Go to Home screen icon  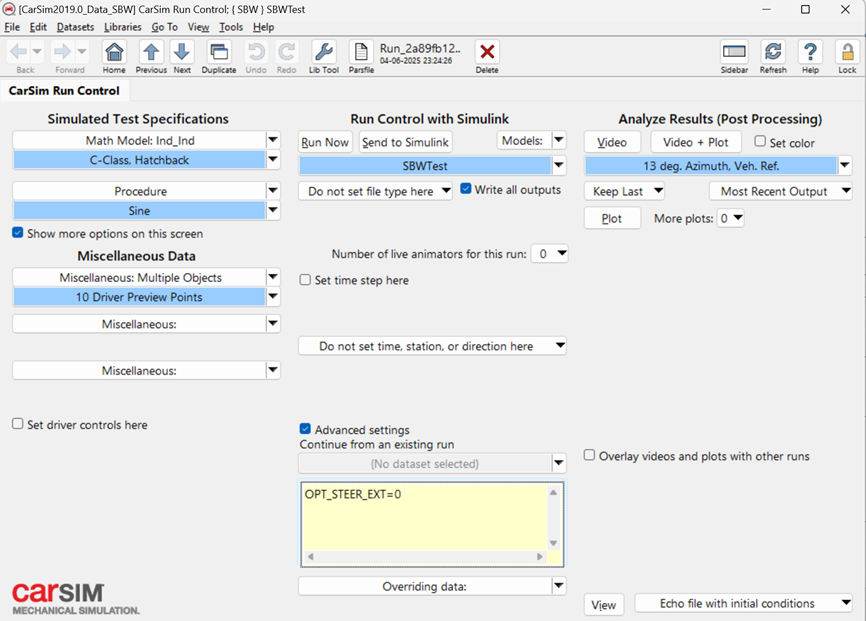pyautogui.click(x=114, y=52)
